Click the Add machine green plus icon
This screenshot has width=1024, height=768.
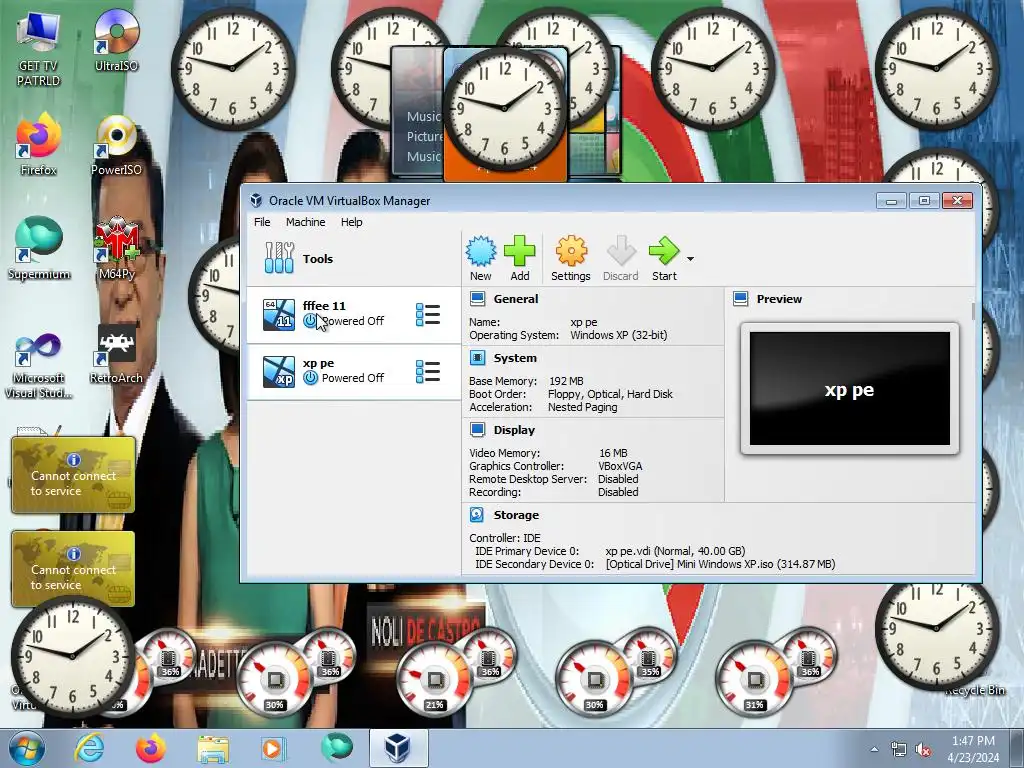click(x=520, y=259)
